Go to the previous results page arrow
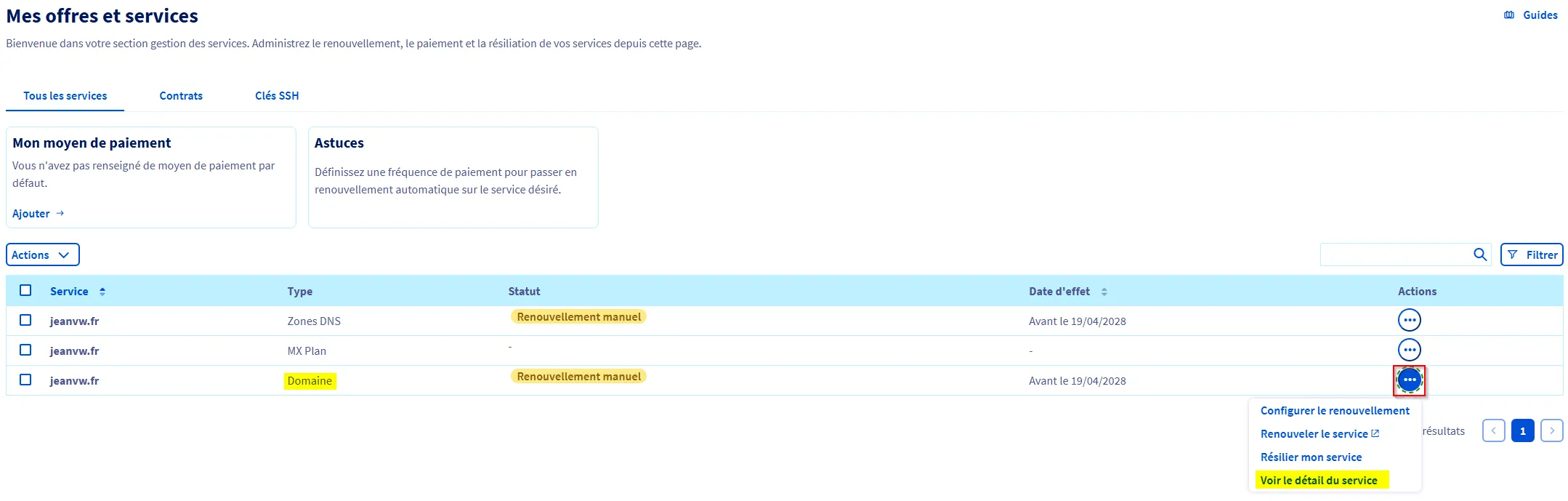The height and width of the screenshot is (501, 1568). tap(1493, 430)
